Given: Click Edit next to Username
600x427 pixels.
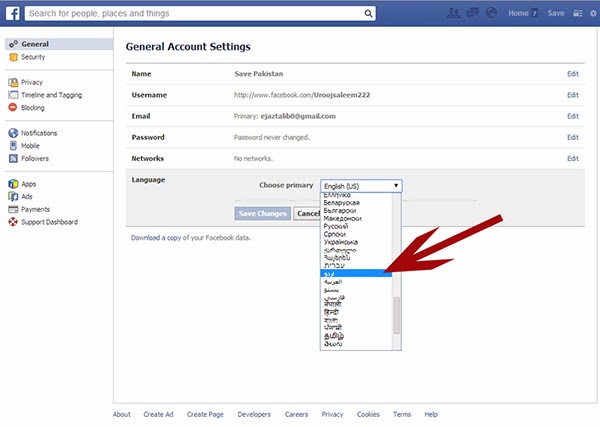Looking at the screenshot, I should point(573,95).
